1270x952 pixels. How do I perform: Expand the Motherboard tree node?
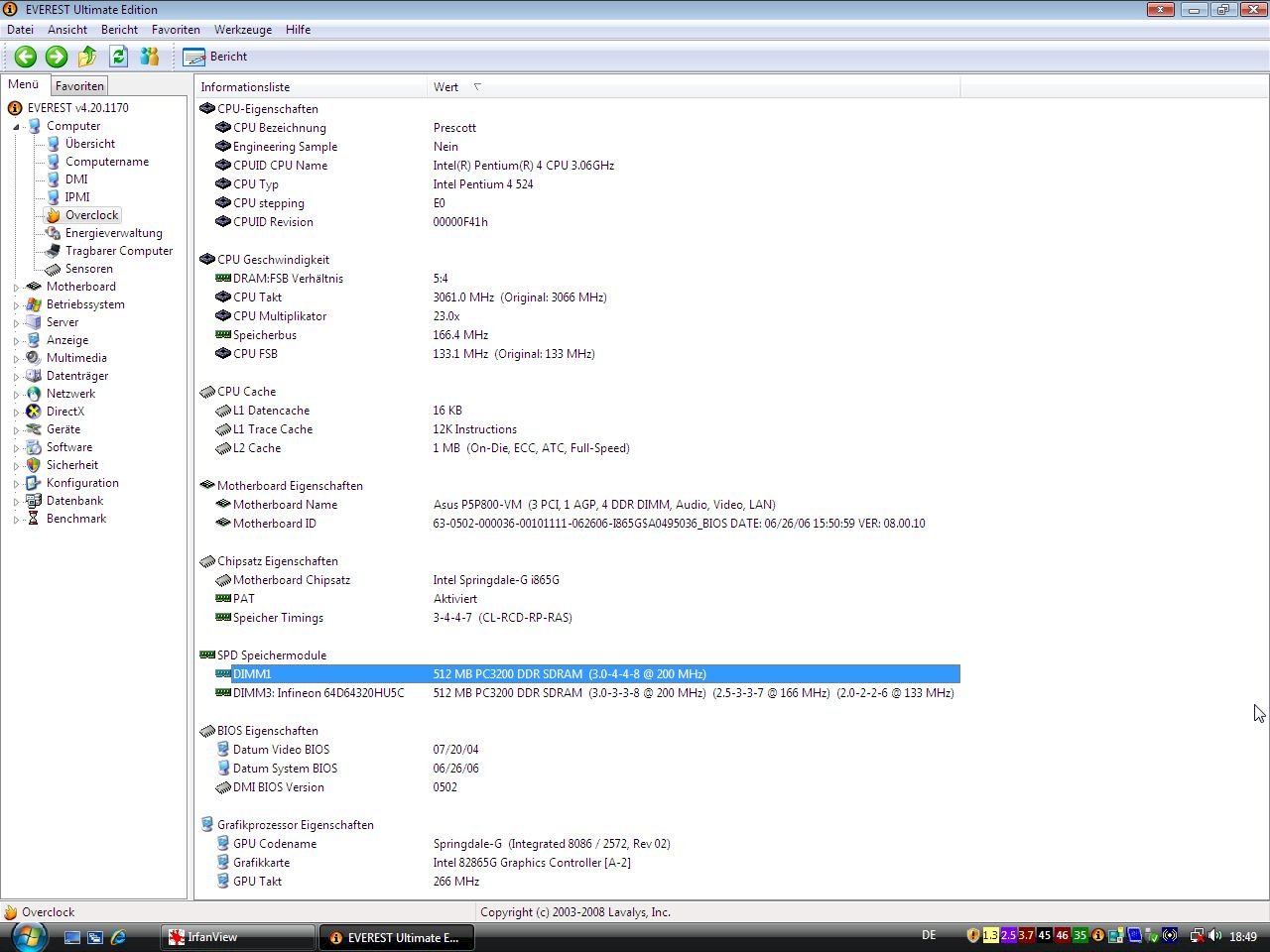(x=16, y=288)
